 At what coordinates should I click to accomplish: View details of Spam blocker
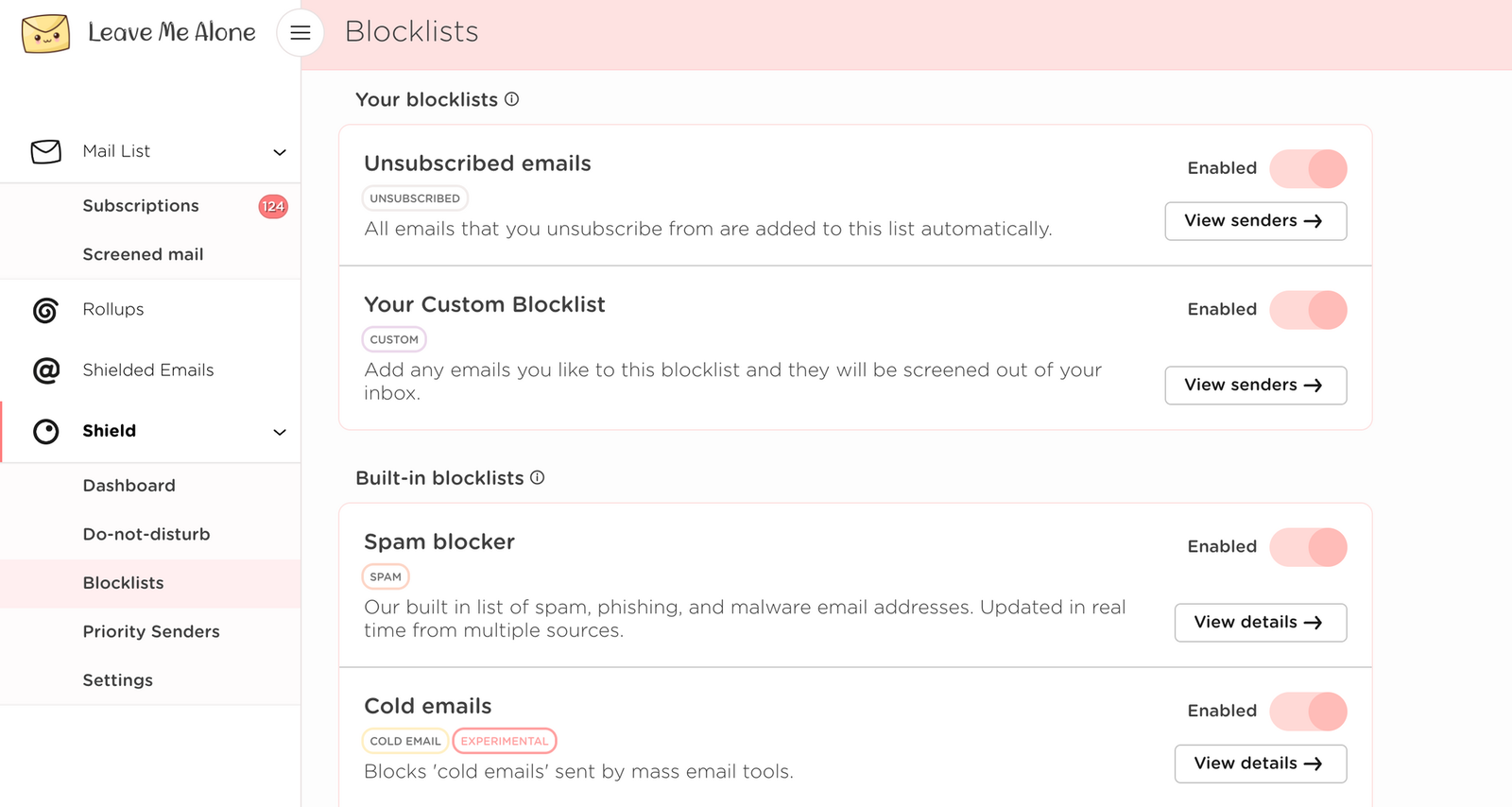click(1261, 623)
